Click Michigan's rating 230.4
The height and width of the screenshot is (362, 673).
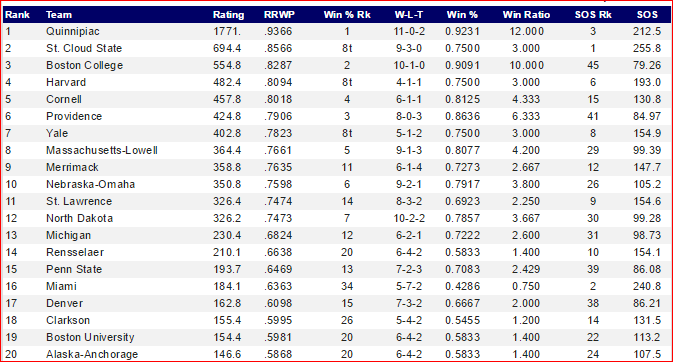pyautogui.click(x=227, y=235)
